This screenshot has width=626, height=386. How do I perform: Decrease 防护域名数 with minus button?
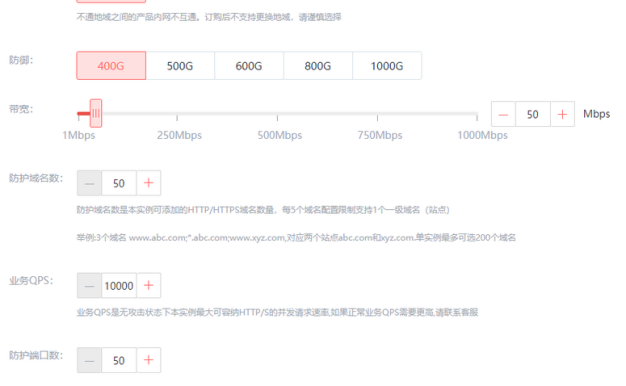click(x=89, y=183)
